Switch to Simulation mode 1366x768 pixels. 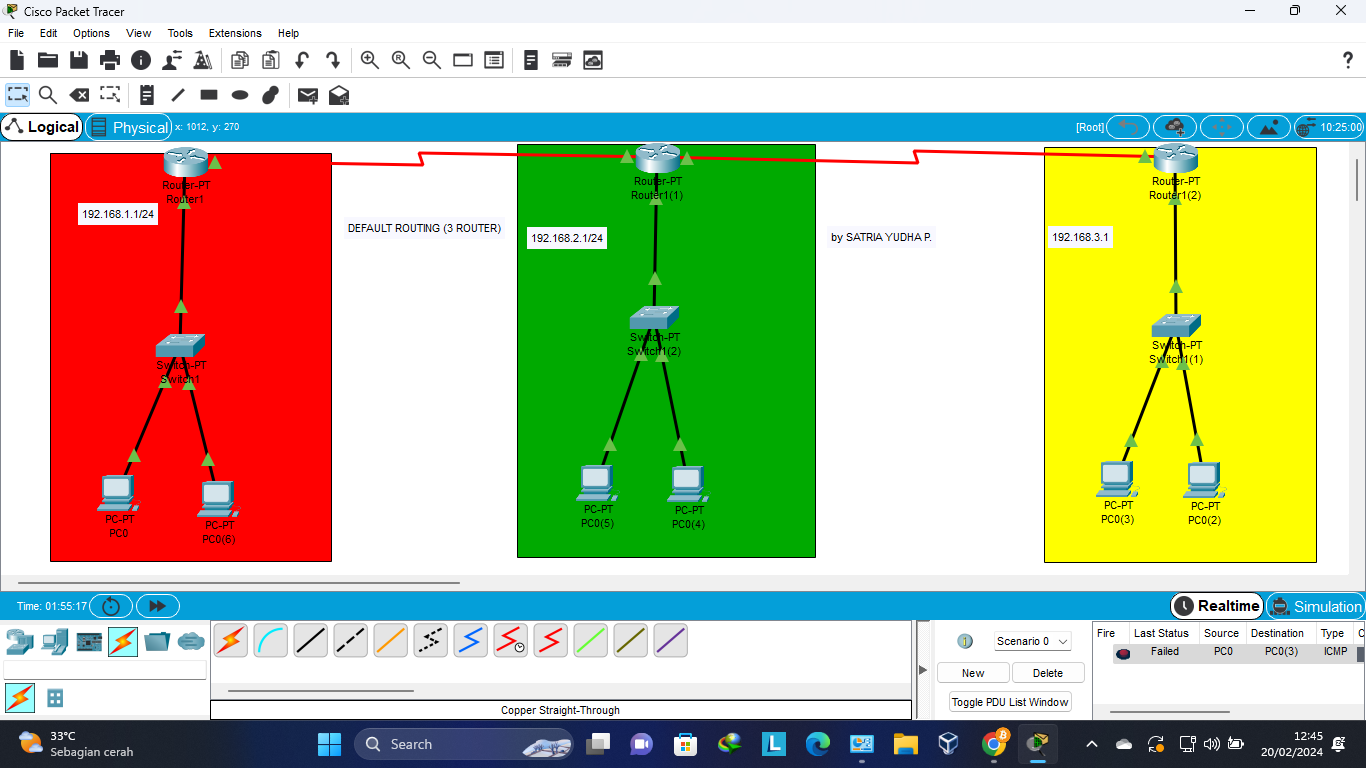coord(1316,606)
